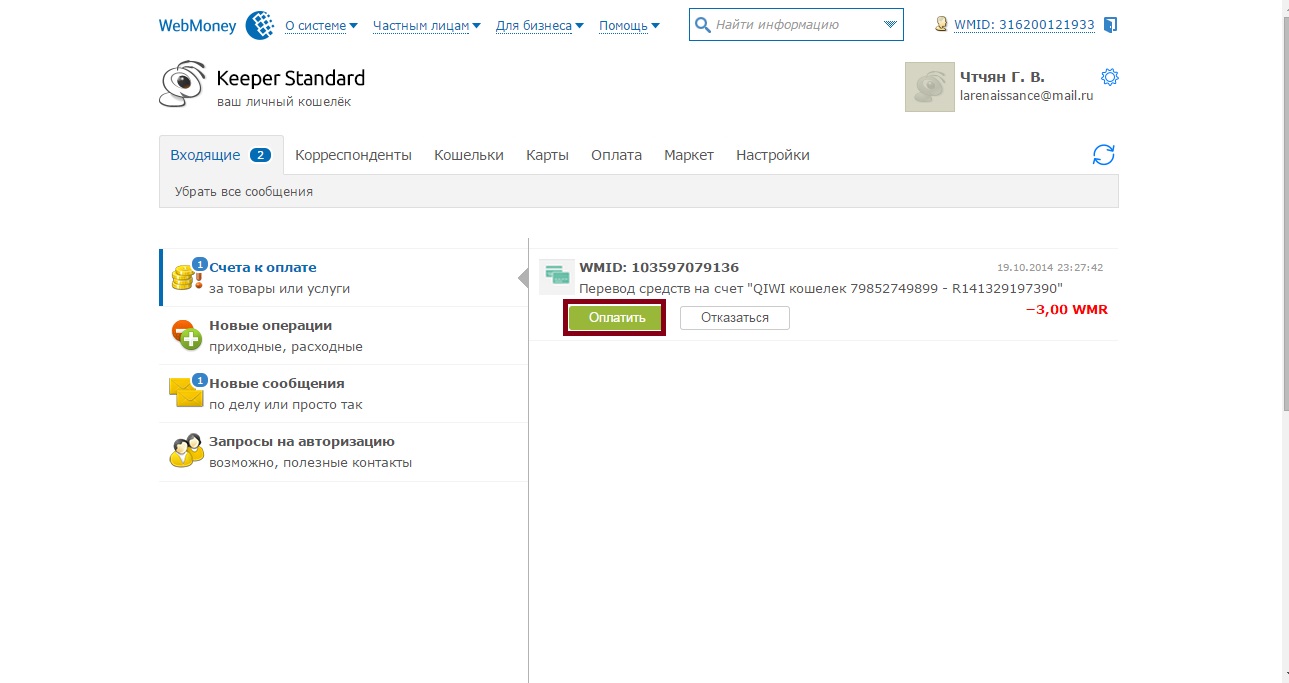The image size is (1289, 683).
Task: Expand the 'Помощь' dropdown menu
Action: 629,26
